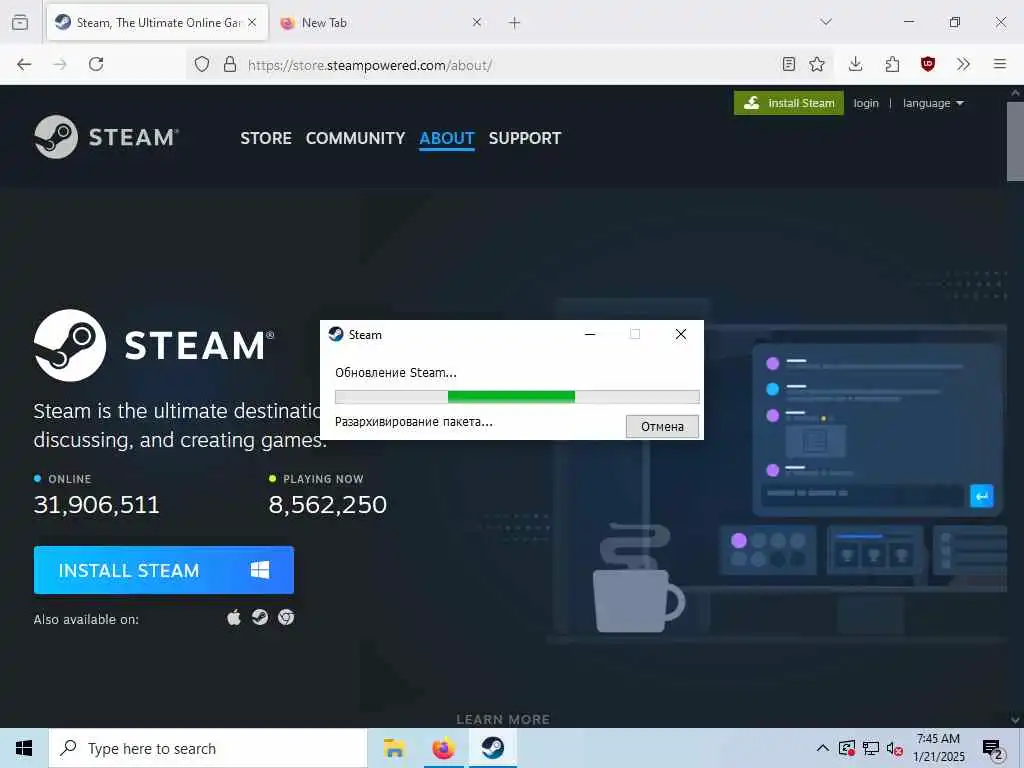1024x768 pixels.
Task: Click the Apple macOS availability icon
Action: coord(234,617)
